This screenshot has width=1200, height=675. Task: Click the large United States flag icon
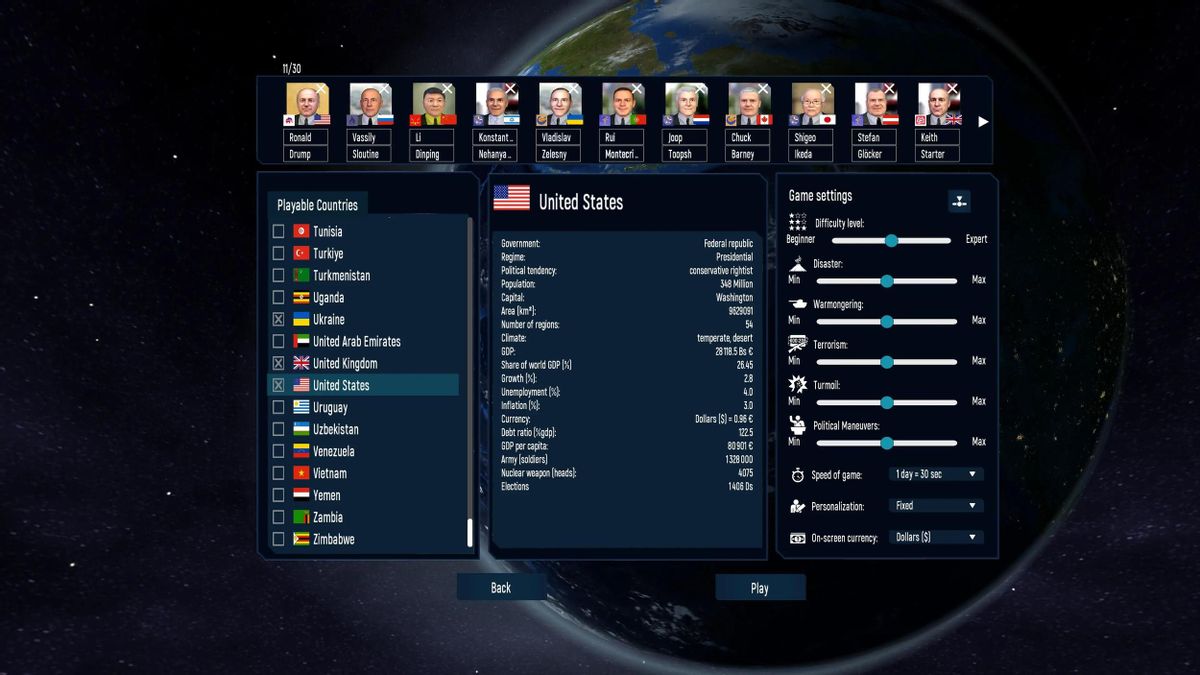coord(512,198)
